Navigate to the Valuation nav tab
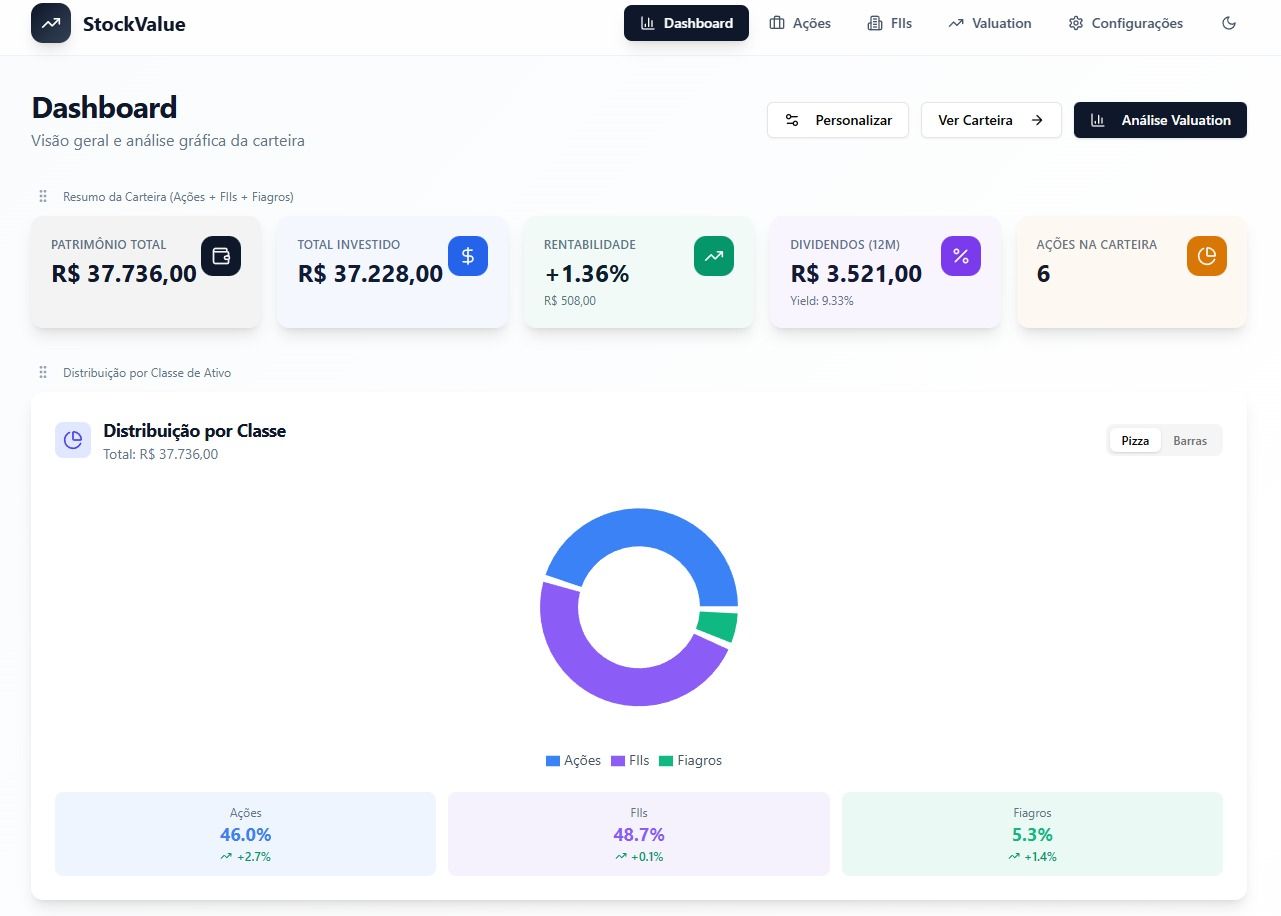The image size is (1281, 916). point(990,23)
